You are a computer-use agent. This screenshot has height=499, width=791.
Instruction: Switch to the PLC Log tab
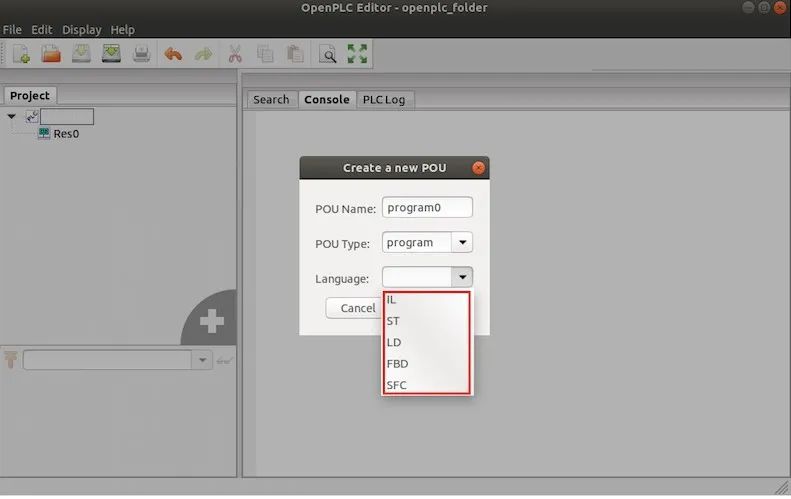[x=384, y=99]
